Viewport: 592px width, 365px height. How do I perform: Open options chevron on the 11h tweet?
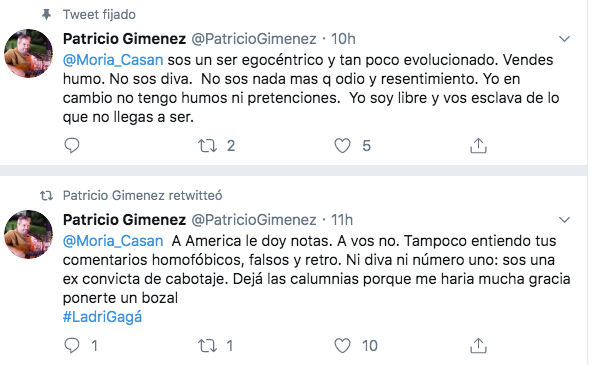pos(564,220)
